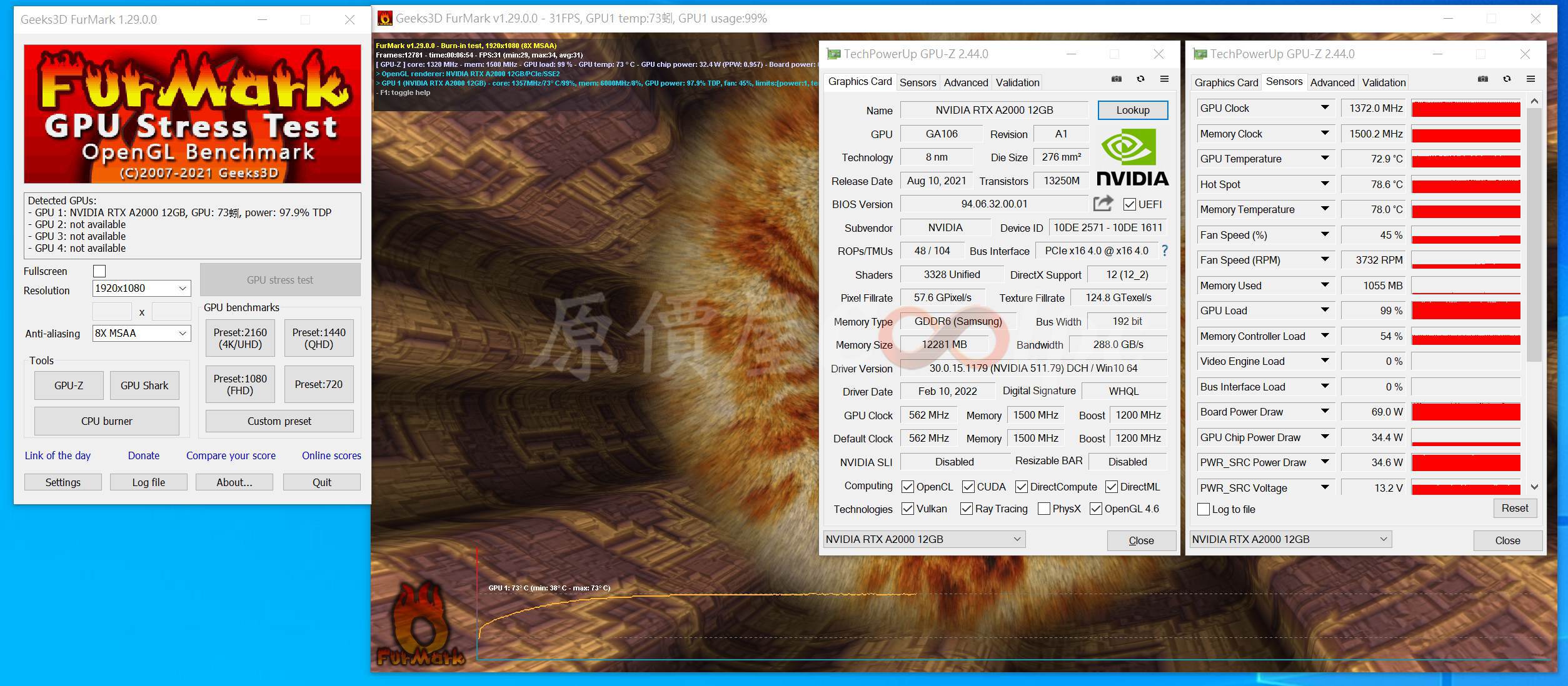
Task: Switch to Validation tab in Graphics Card window
Action: (x=1018, y=82)
